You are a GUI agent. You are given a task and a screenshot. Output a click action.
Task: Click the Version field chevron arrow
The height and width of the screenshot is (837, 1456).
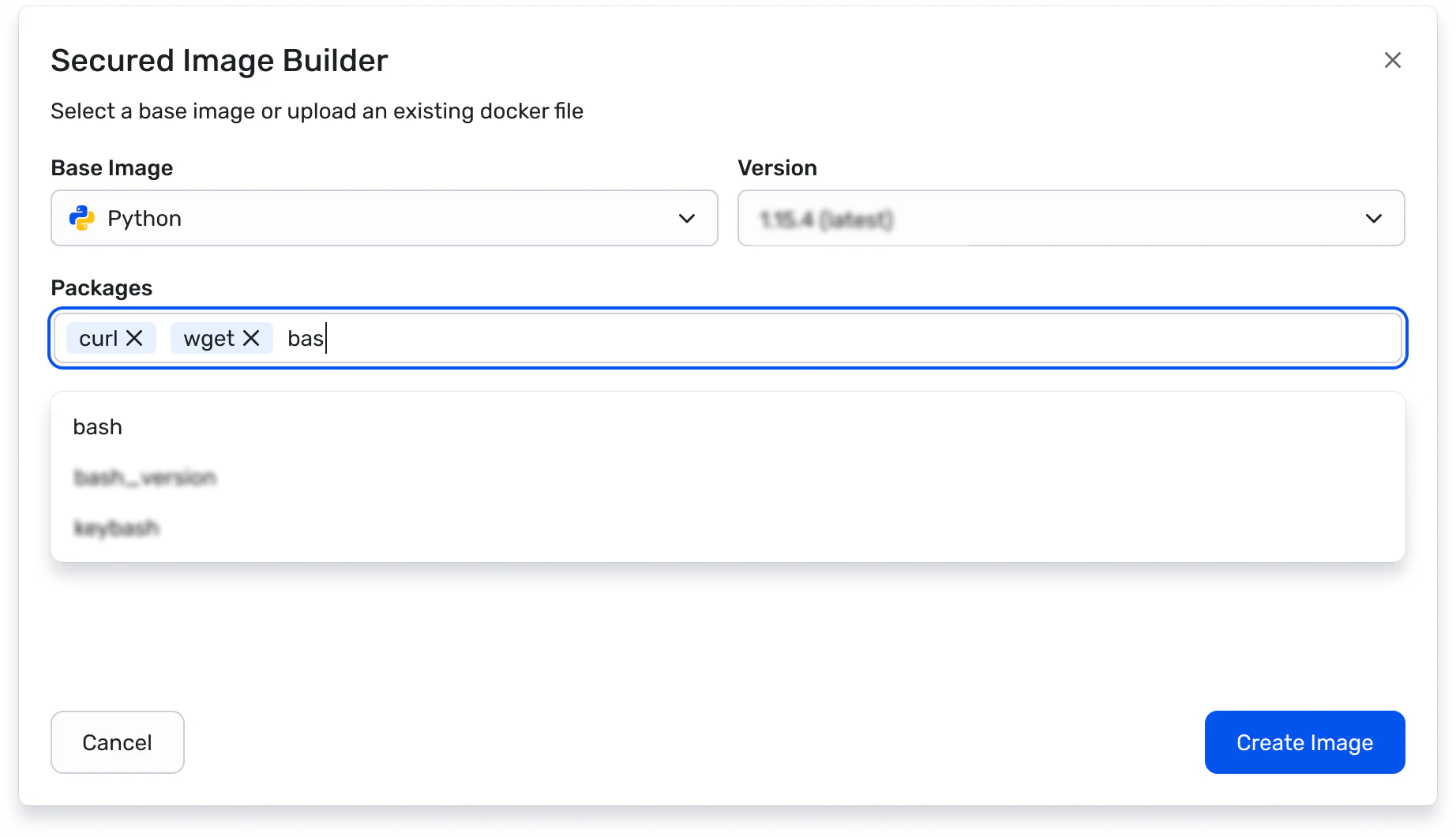tap(1373, 218)
